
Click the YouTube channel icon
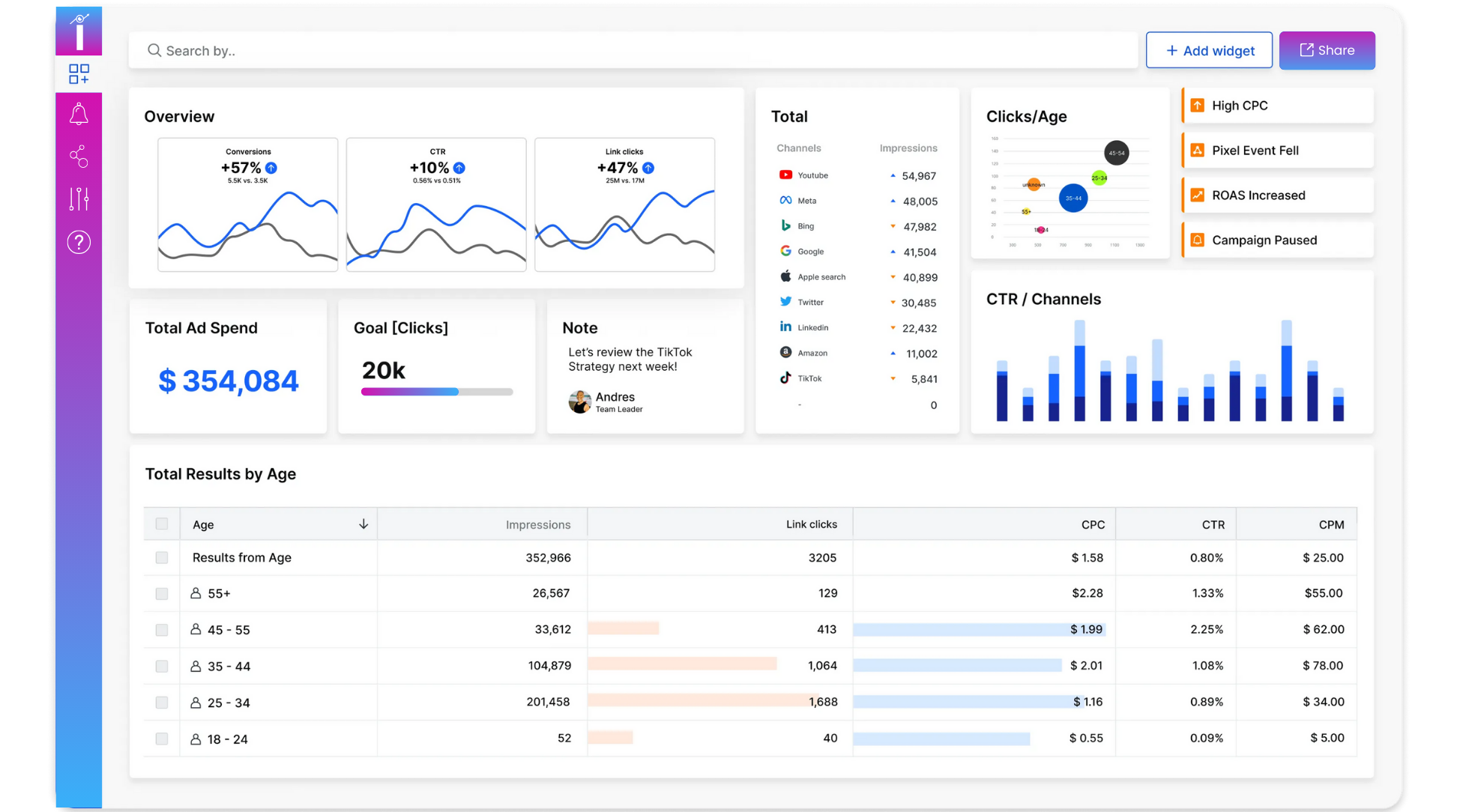pos(785,175)
